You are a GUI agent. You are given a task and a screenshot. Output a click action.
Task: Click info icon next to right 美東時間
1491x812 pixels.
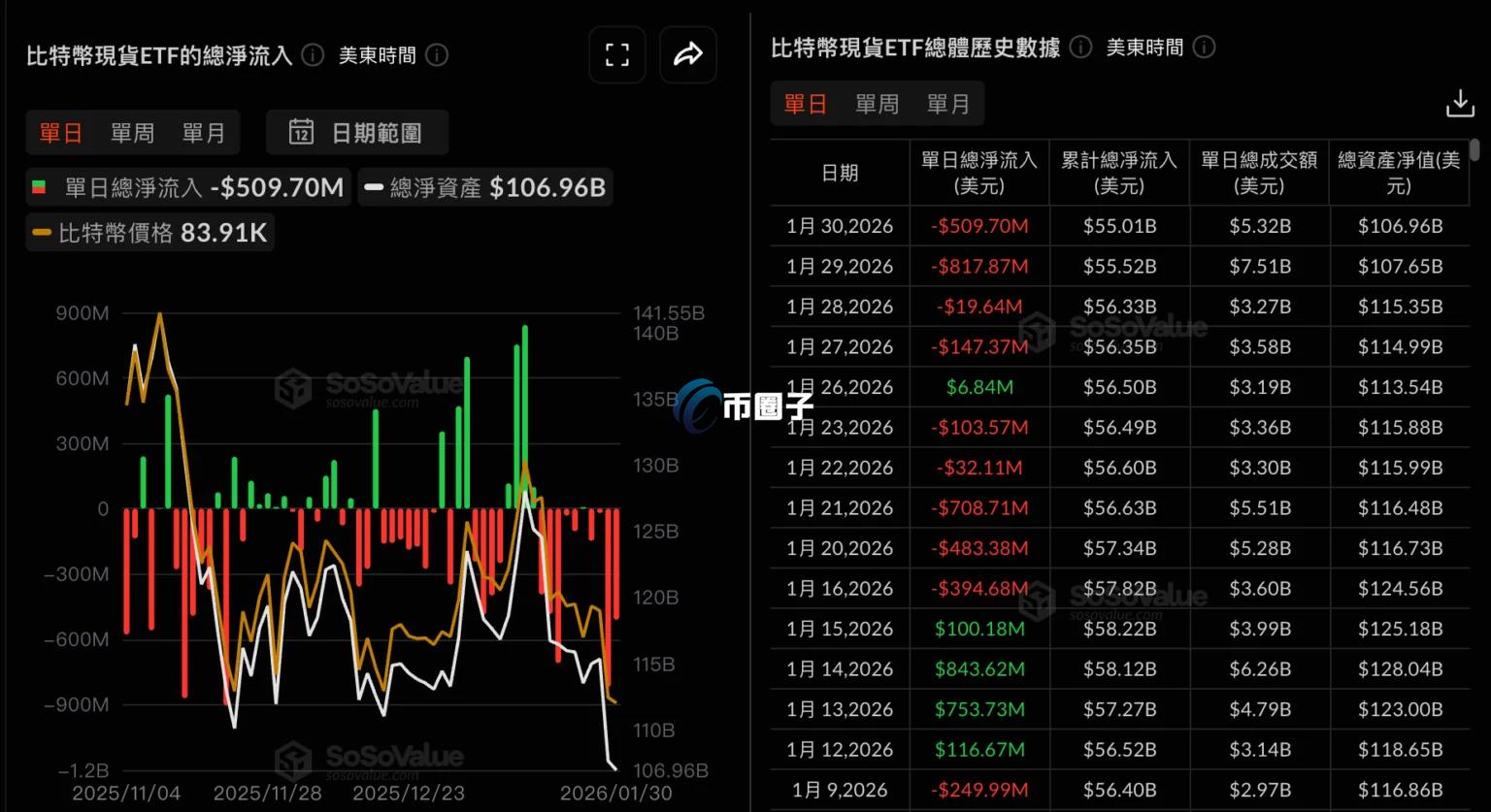[x=1204, y=48]
